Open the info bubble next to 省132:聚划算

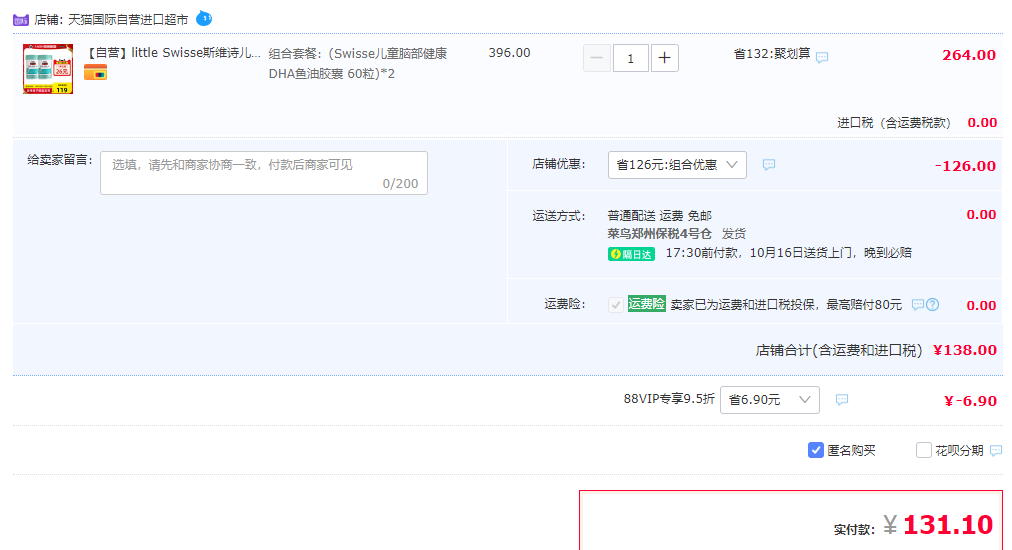coord(822,57)
